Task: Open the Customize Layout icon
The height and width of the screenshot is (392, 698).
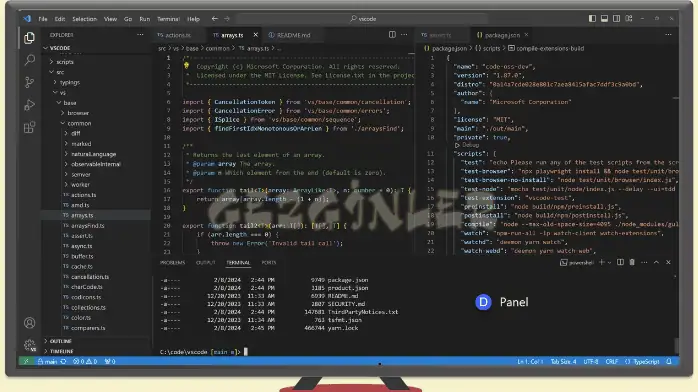Action: point(629,19)
